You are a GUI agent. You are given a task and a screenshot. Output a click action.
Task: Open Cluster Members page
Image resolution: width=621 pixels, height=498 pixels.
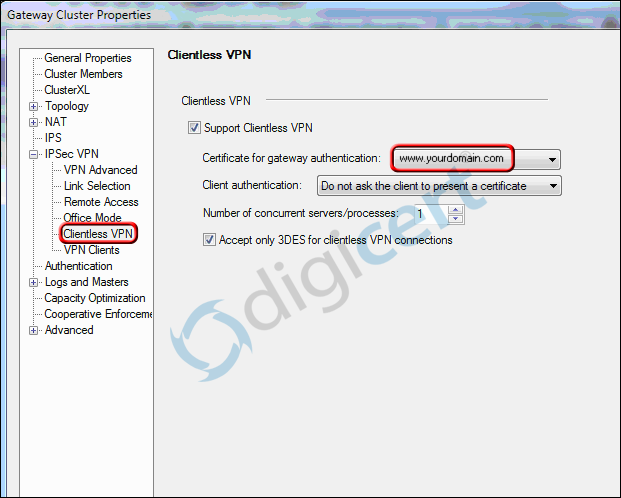[83, 74]
